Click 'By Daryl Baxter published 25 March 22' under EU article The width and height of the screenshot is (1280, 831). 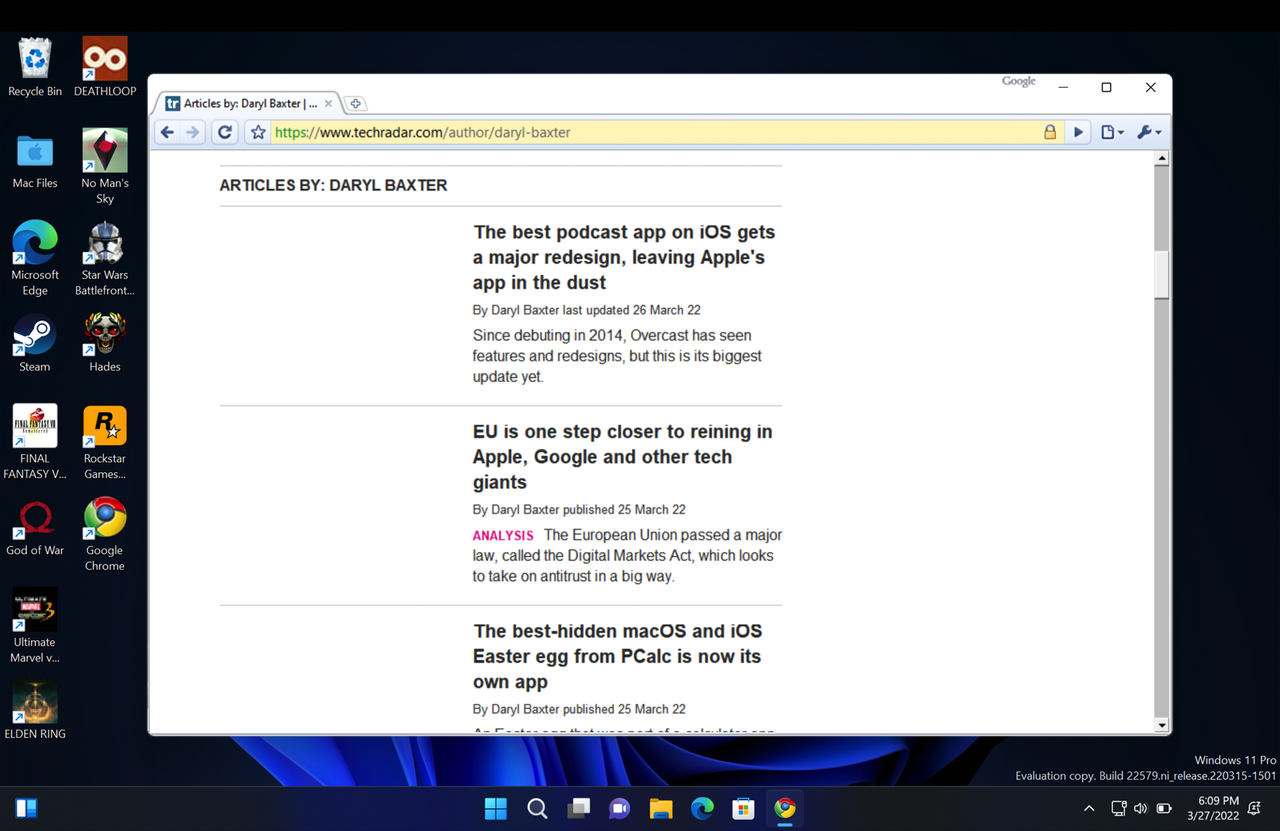tap(579, 510)
